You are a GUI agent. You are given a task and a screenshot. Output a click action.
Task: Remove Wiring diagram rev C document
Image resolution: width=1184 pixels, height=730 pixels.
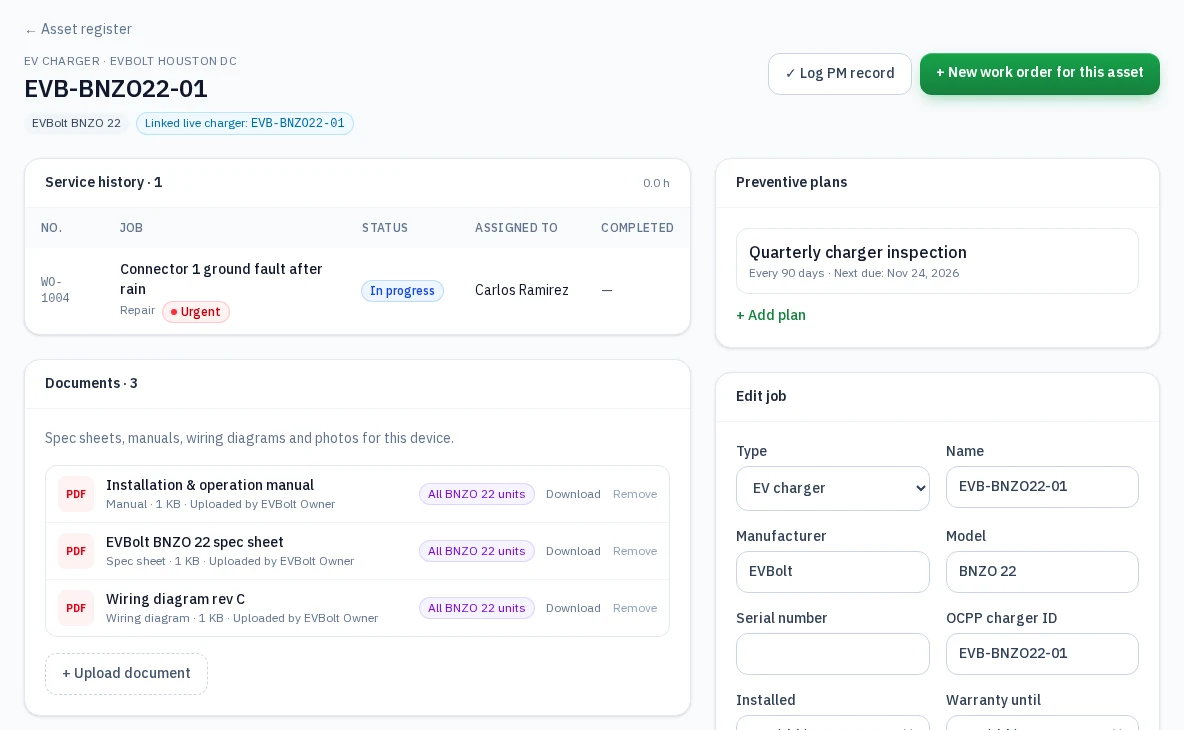(x=635, y=608)
